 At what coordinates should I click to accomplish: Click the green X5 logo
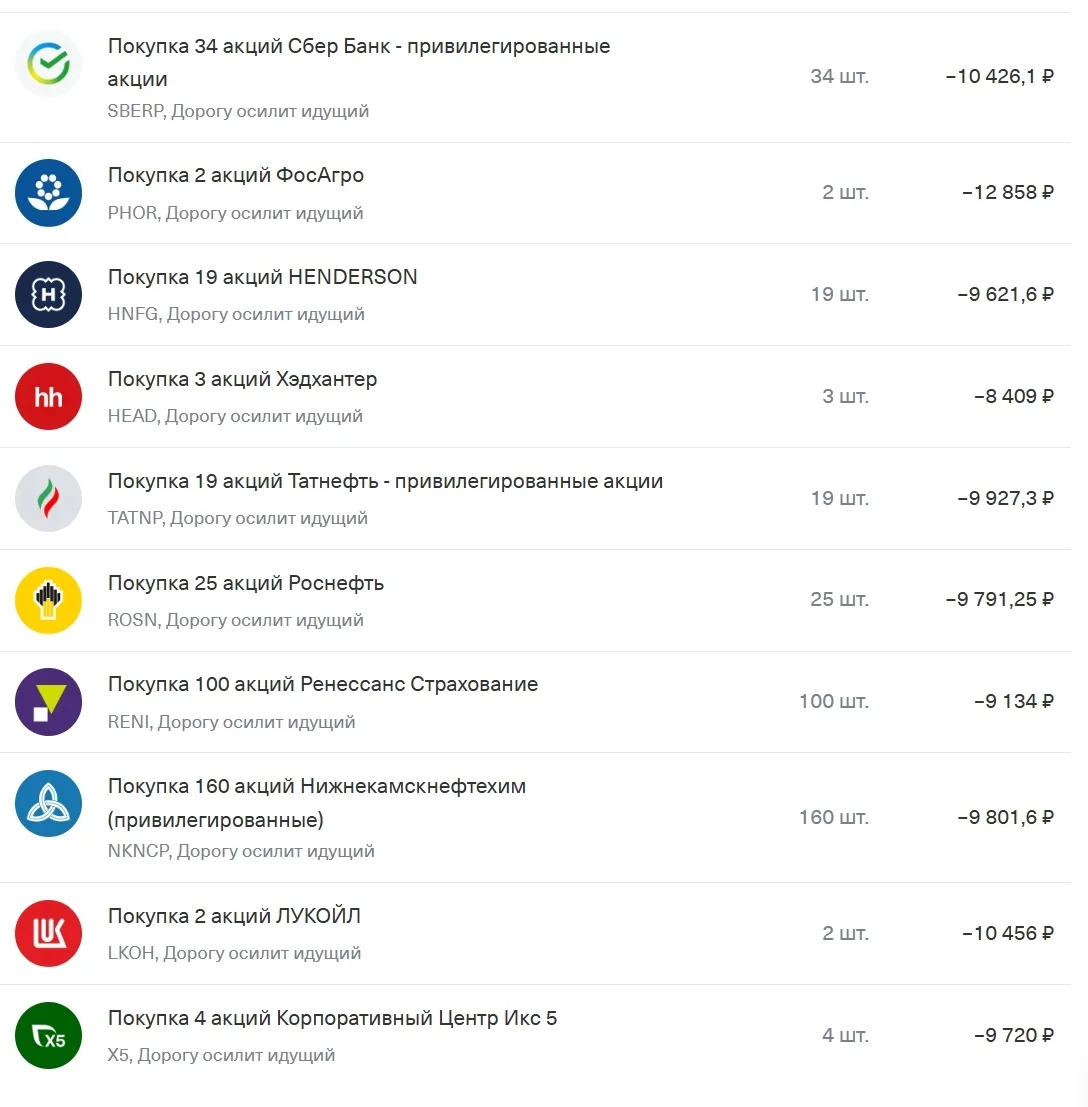[48, 1036]
